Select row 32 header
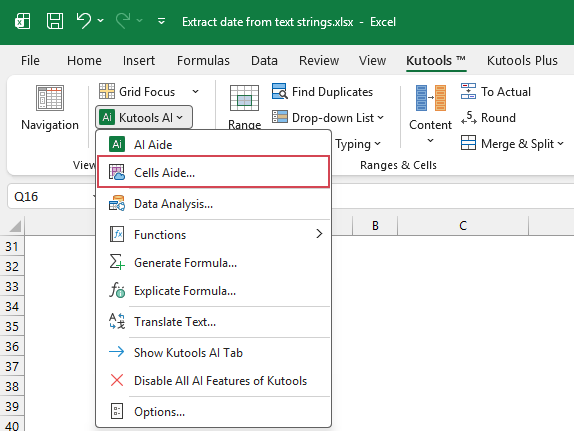 [12, 267]
